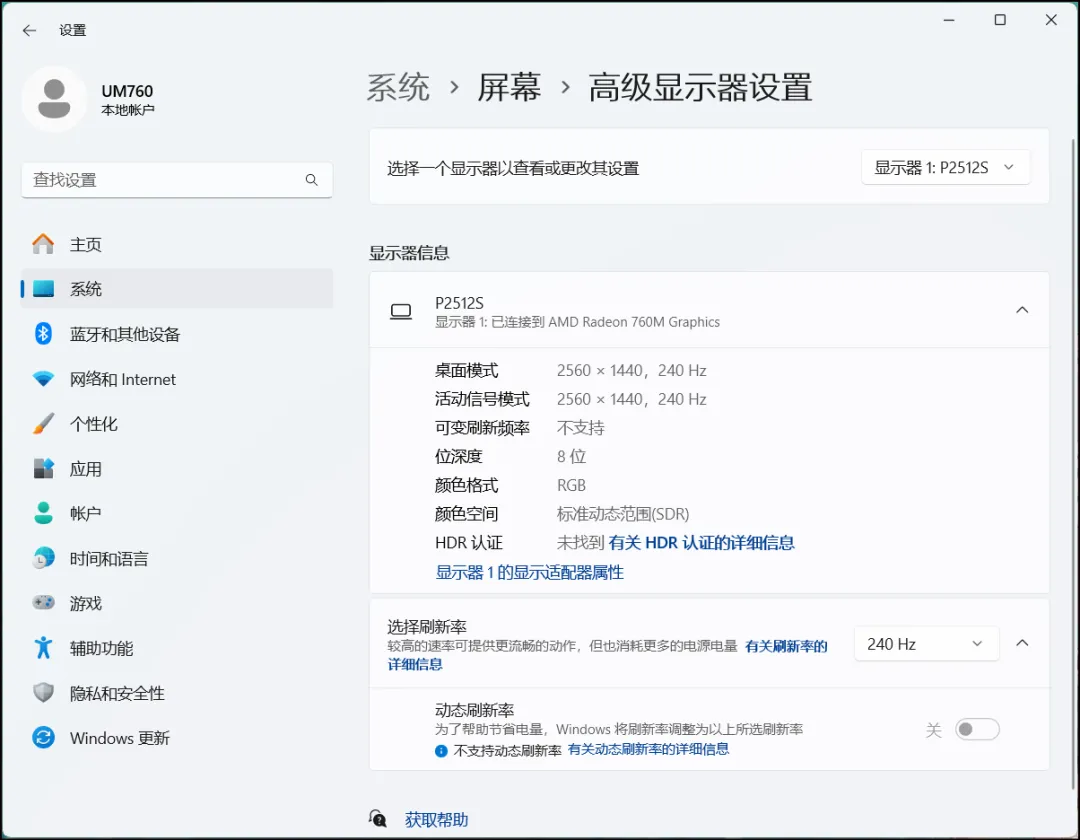
Task: Open the 显示器 1: P2512S dropdown
Action: pyautogui.click(x=945, y=168)
